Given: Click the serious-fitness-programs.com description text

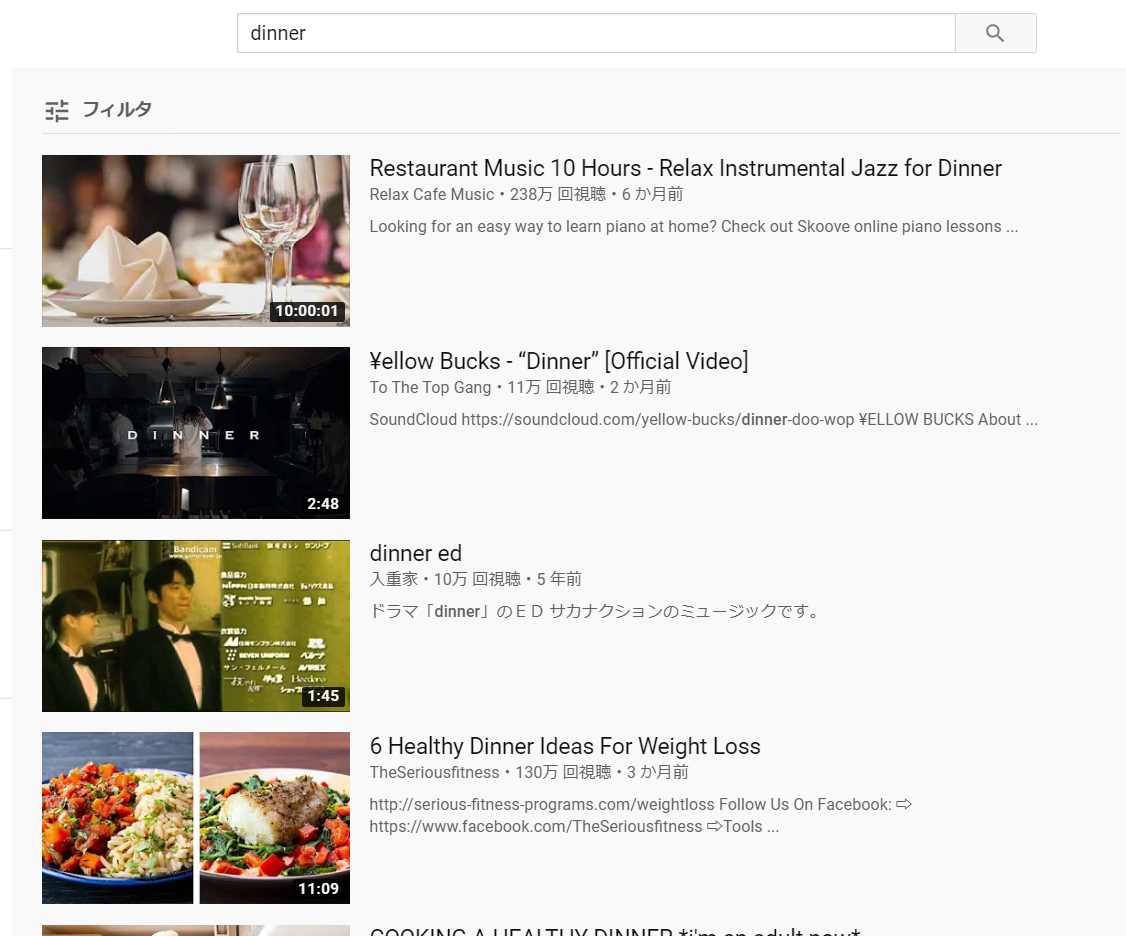Looking at the screenshot, I should 641,815.
